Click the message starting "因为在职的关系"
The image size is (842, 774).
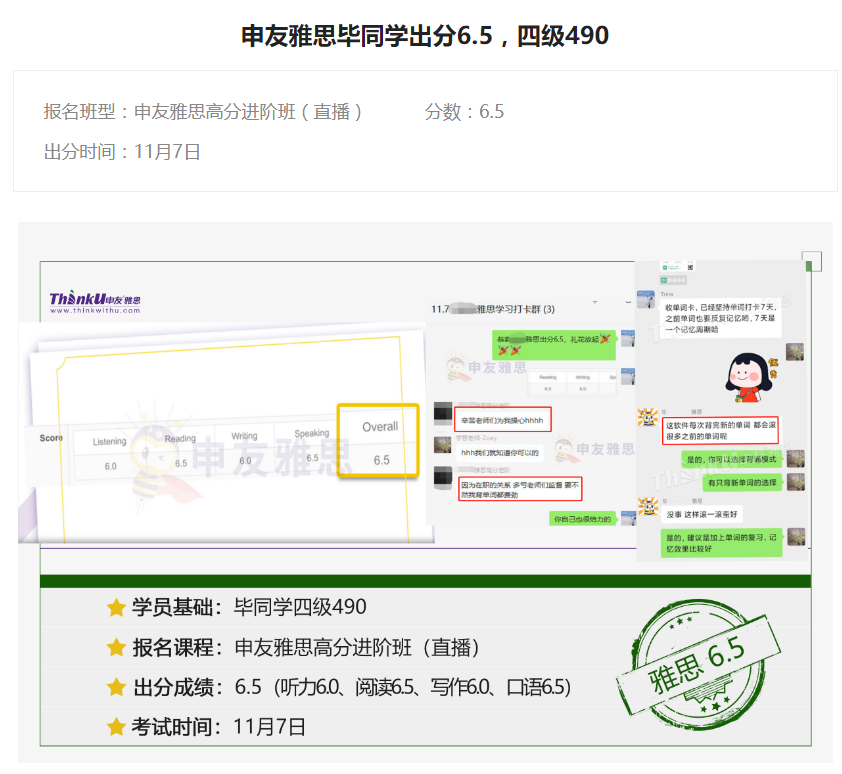520,489
